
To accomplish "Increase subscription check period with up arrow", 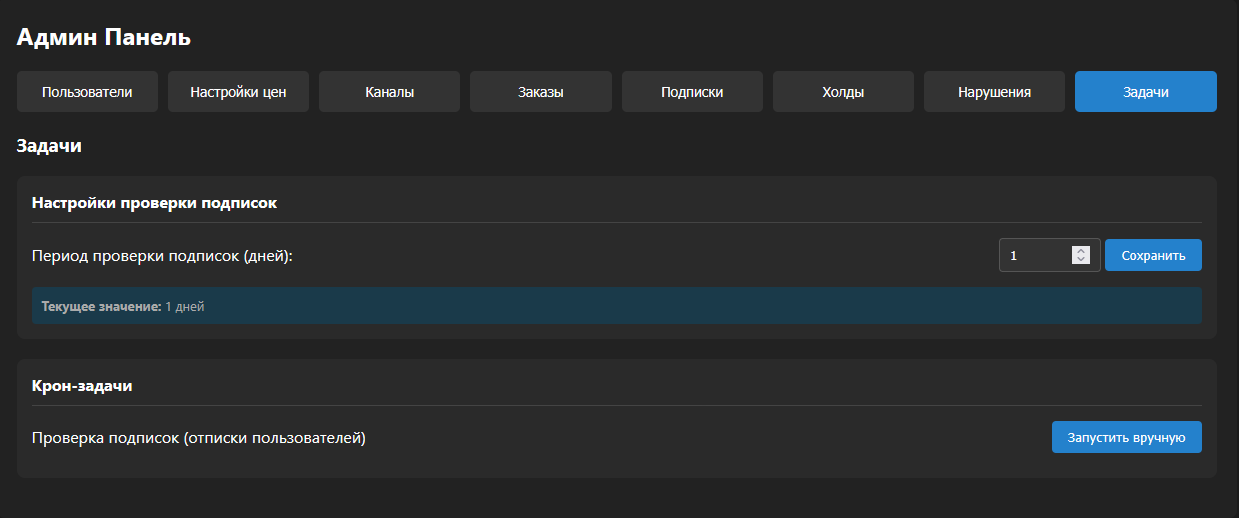I will click(1080, 251).
